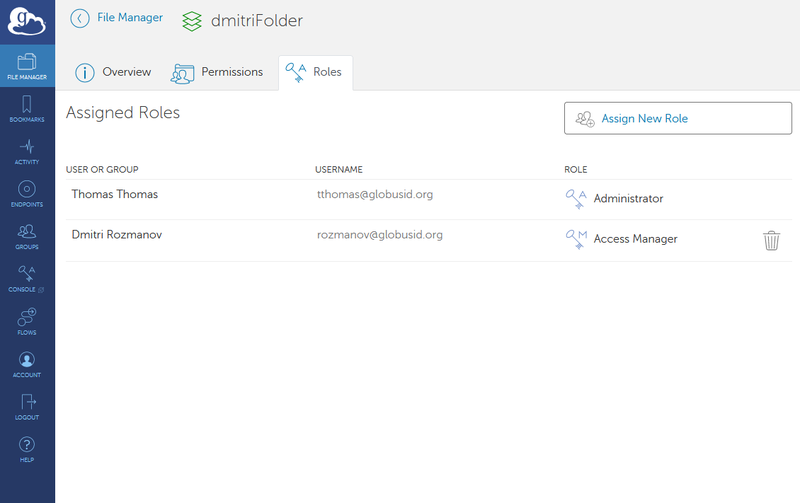800x503 pixels.
Task: Open Activity in the sidebar
Action: (27, 151)
